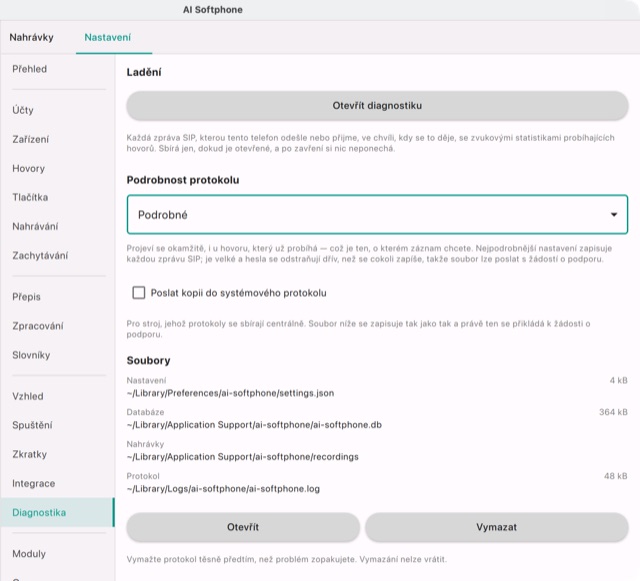Click the AI Softphone window title
Image resolution: width=640 pixels, height=581 pixels.
(213, 10)
